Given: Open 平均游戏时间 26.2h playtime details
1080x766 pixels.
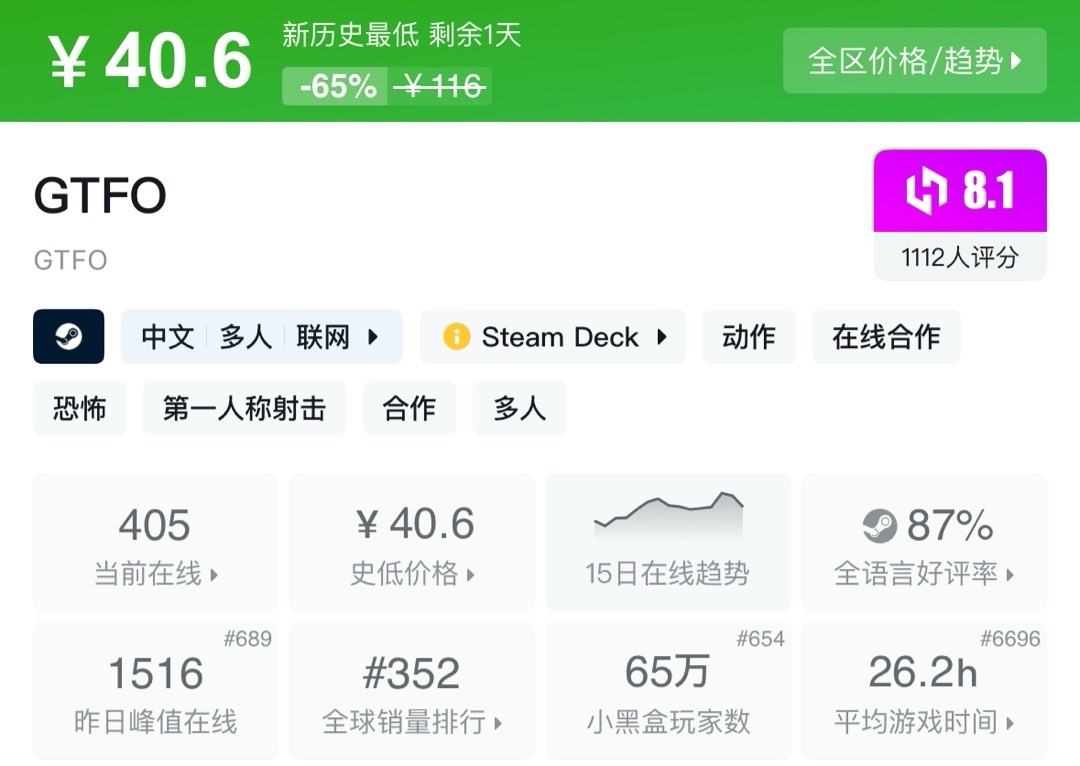Looking at the screenshot, I should point(924,691).
